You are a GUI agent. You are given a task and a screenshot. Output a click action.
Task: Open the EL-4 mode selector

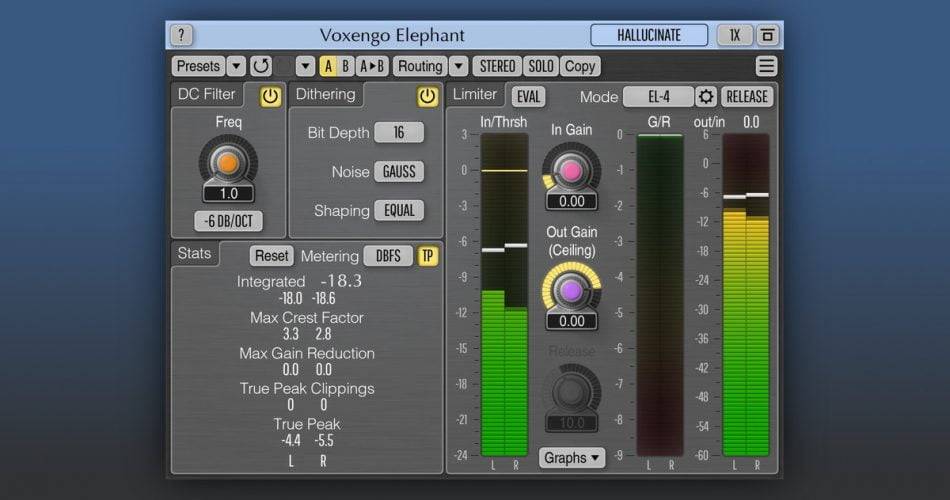(x=659, y=96)
